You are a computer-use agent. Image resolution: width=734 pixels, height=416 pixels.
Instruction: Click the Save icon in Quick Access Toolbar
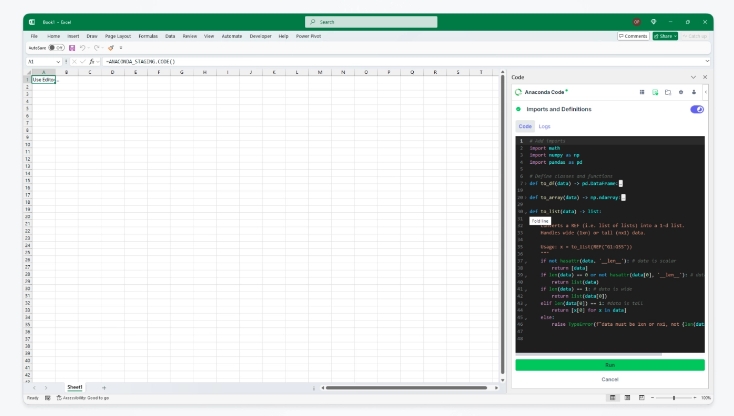pos(72,47)
